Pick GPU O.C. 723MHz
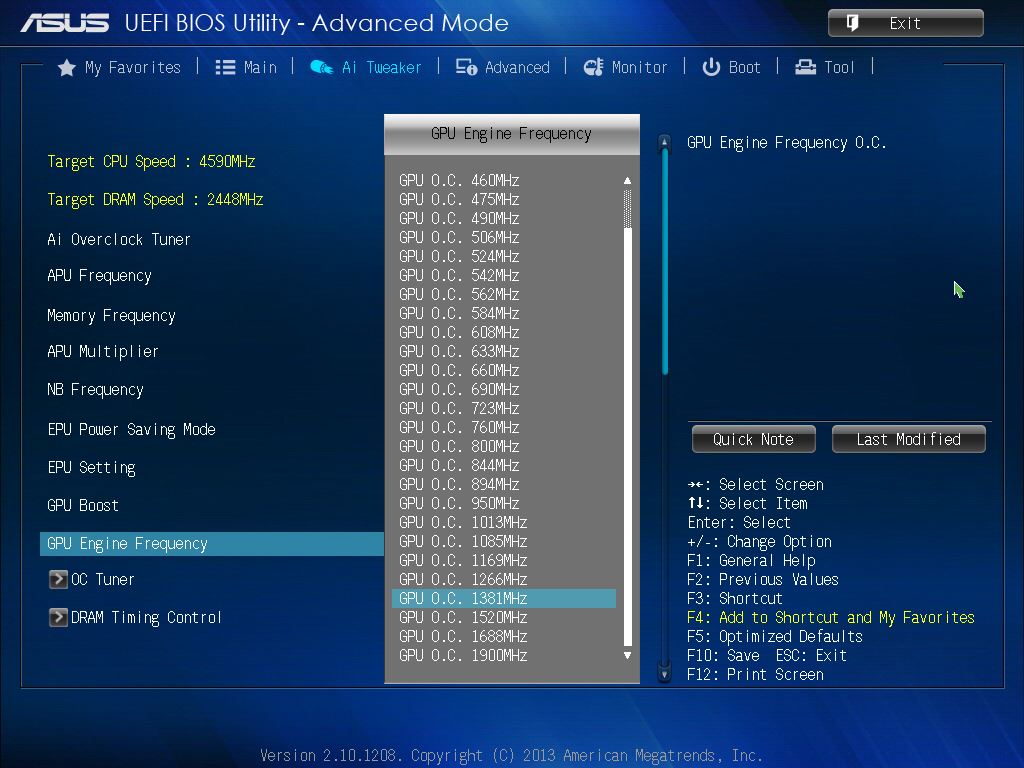This screenshot has height=768, width=1024. 459,408
